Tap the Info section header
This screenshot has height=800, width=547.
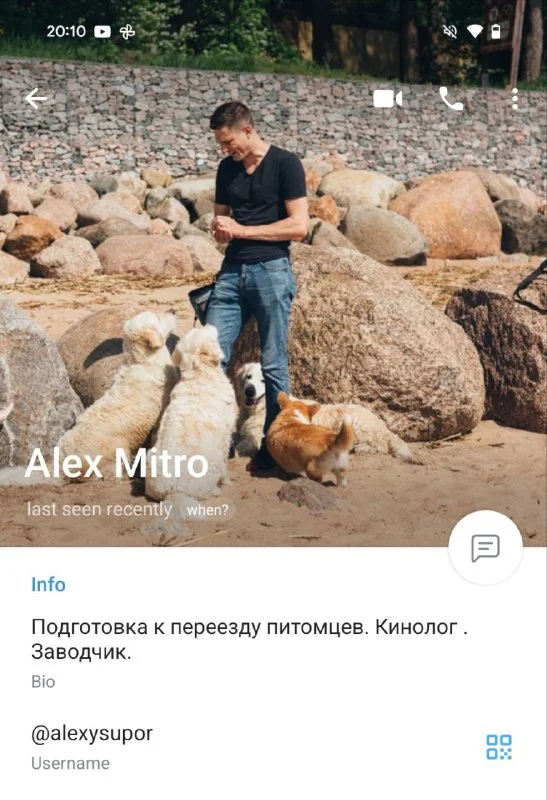48,584
